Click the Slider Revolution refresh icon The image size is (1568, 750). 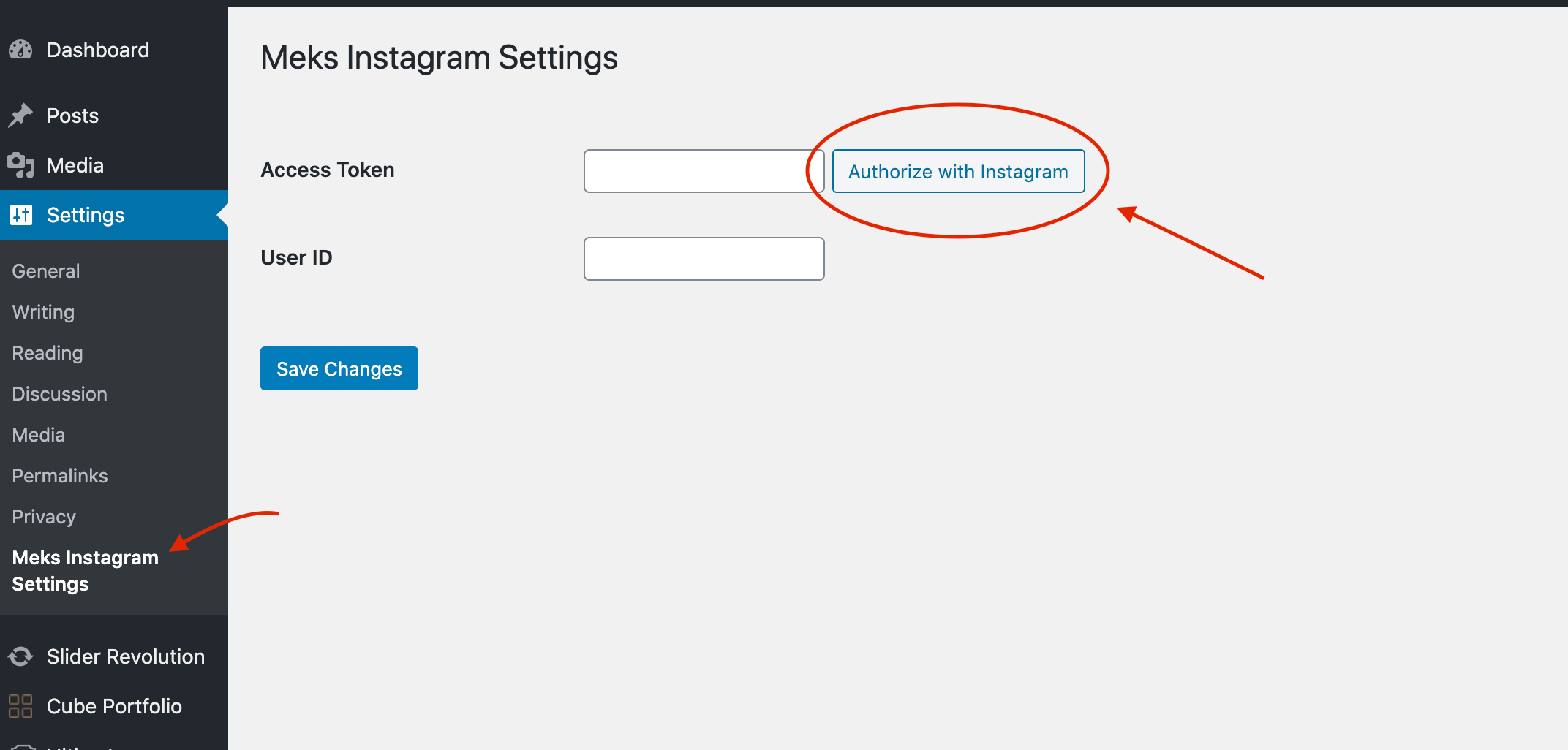(20, 656)
